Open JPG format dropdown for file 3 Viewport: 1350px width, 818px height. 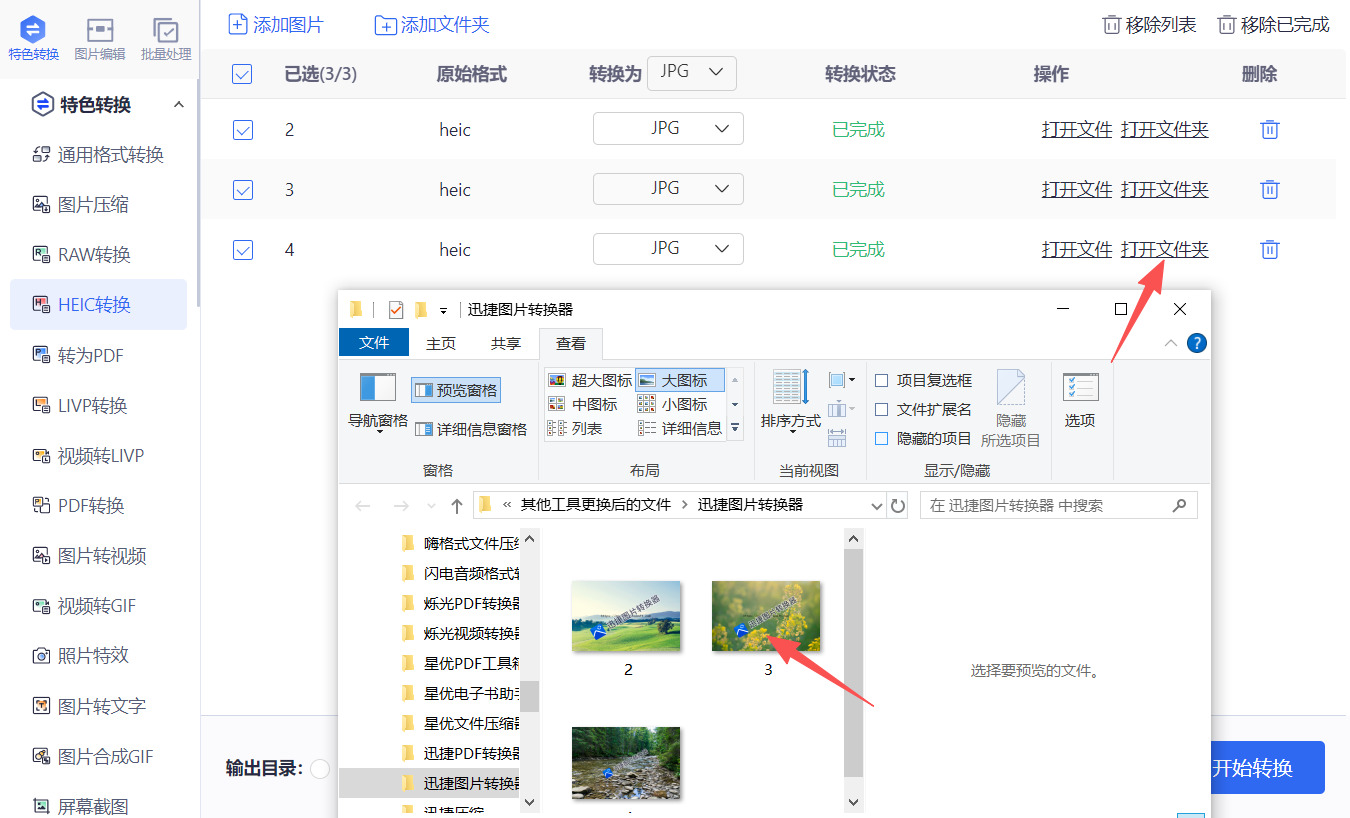pyautogui.click(x=668, y=189)
